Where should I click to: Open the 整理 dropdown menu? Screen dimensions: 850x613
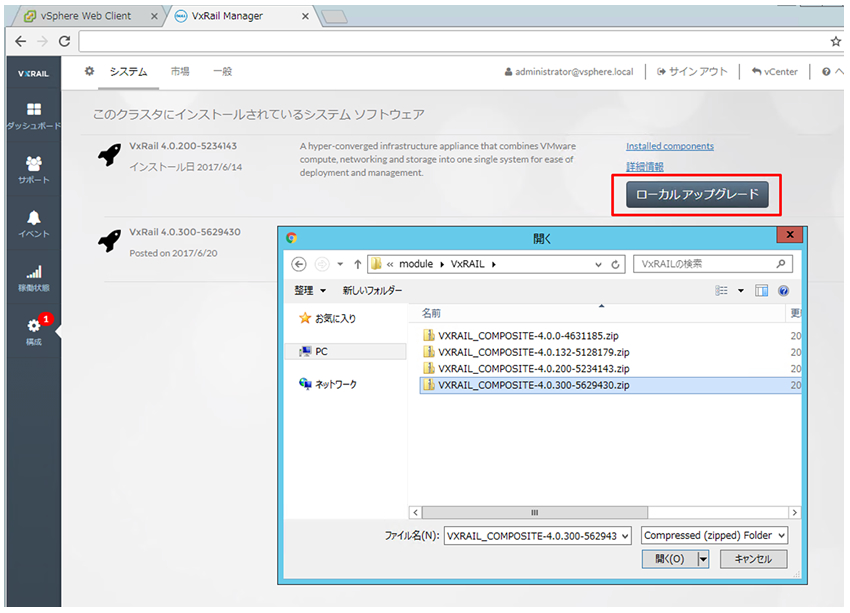310,291
